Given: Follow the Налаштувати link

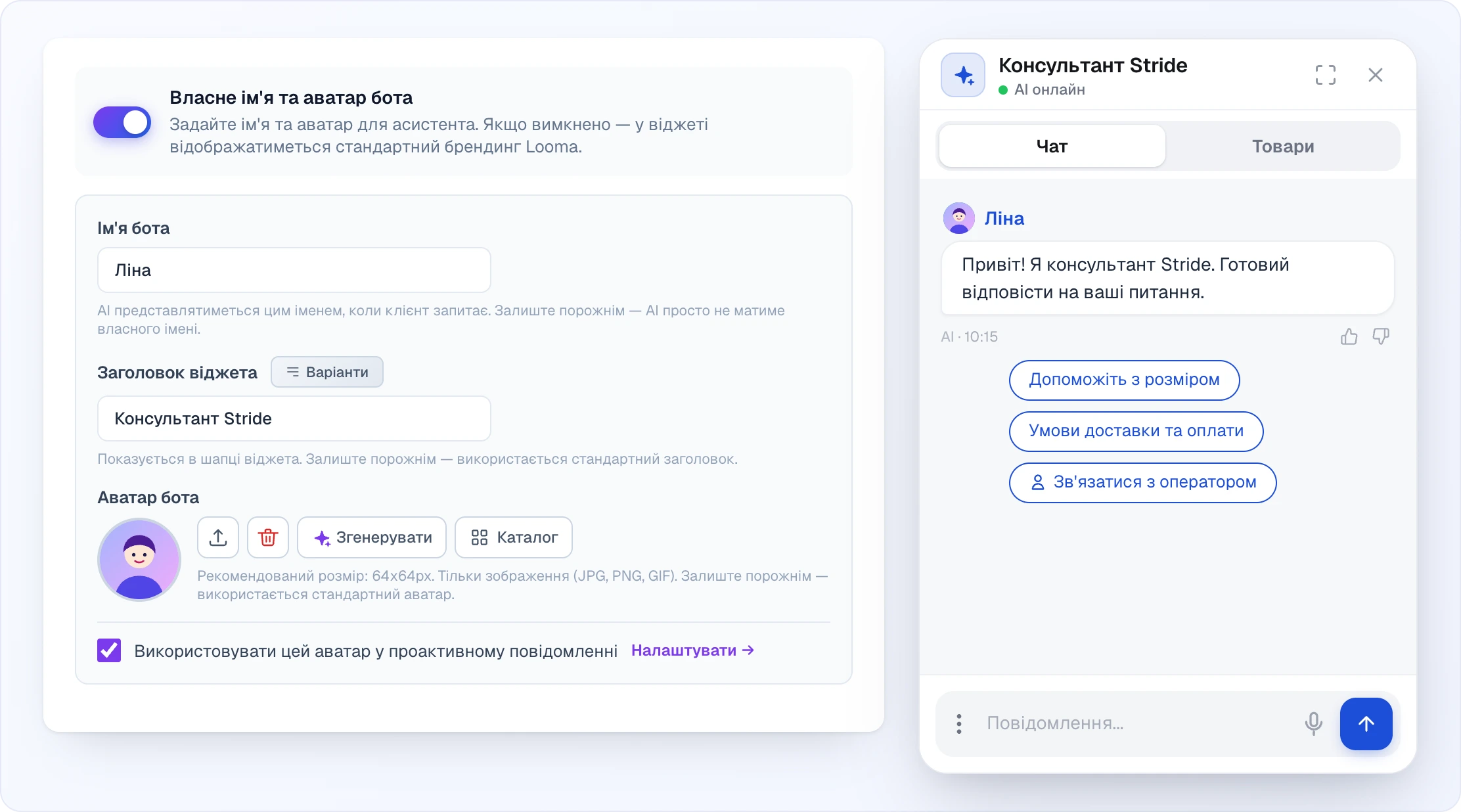Looking at the screenshot, I should tap(692, 650).
